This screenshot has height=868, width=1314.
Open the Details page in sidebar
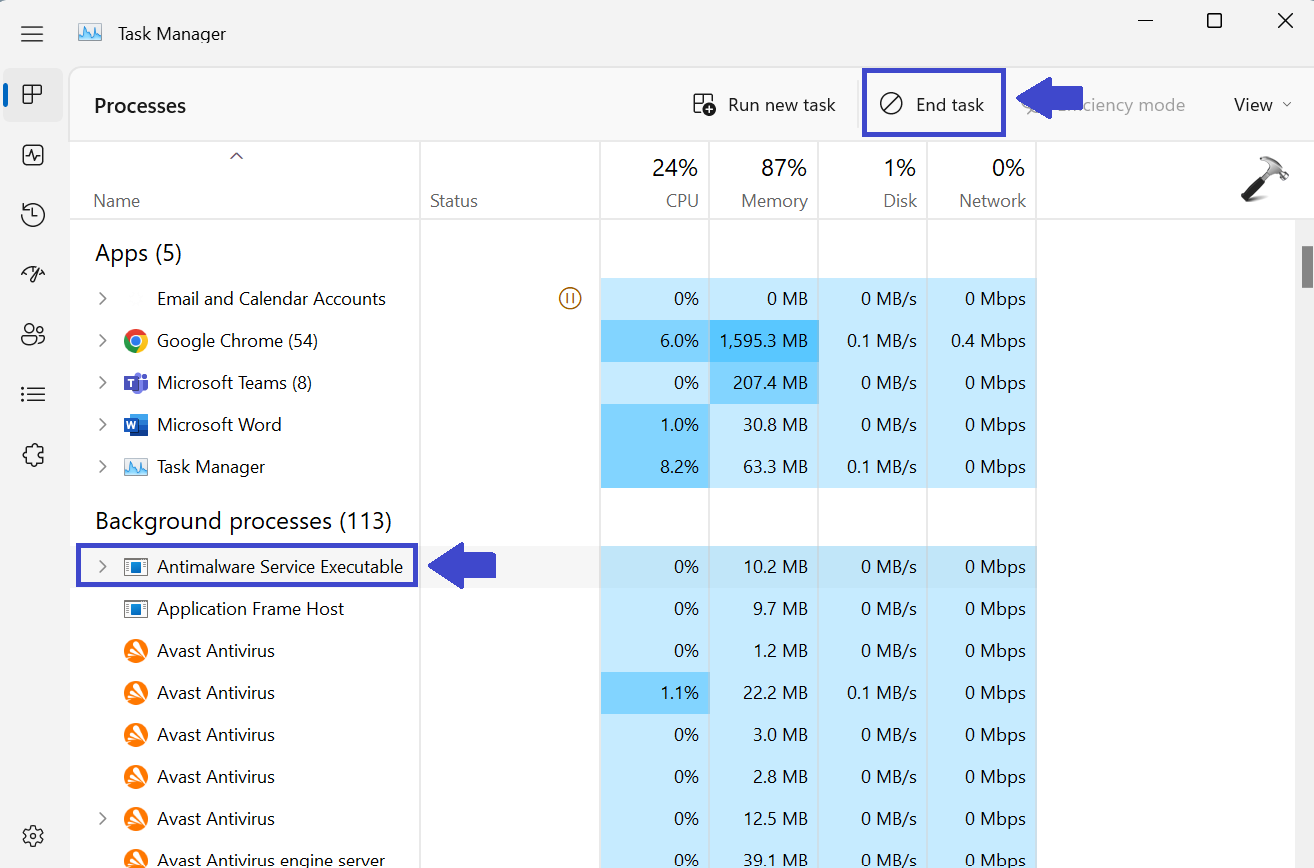pos(33,395)
